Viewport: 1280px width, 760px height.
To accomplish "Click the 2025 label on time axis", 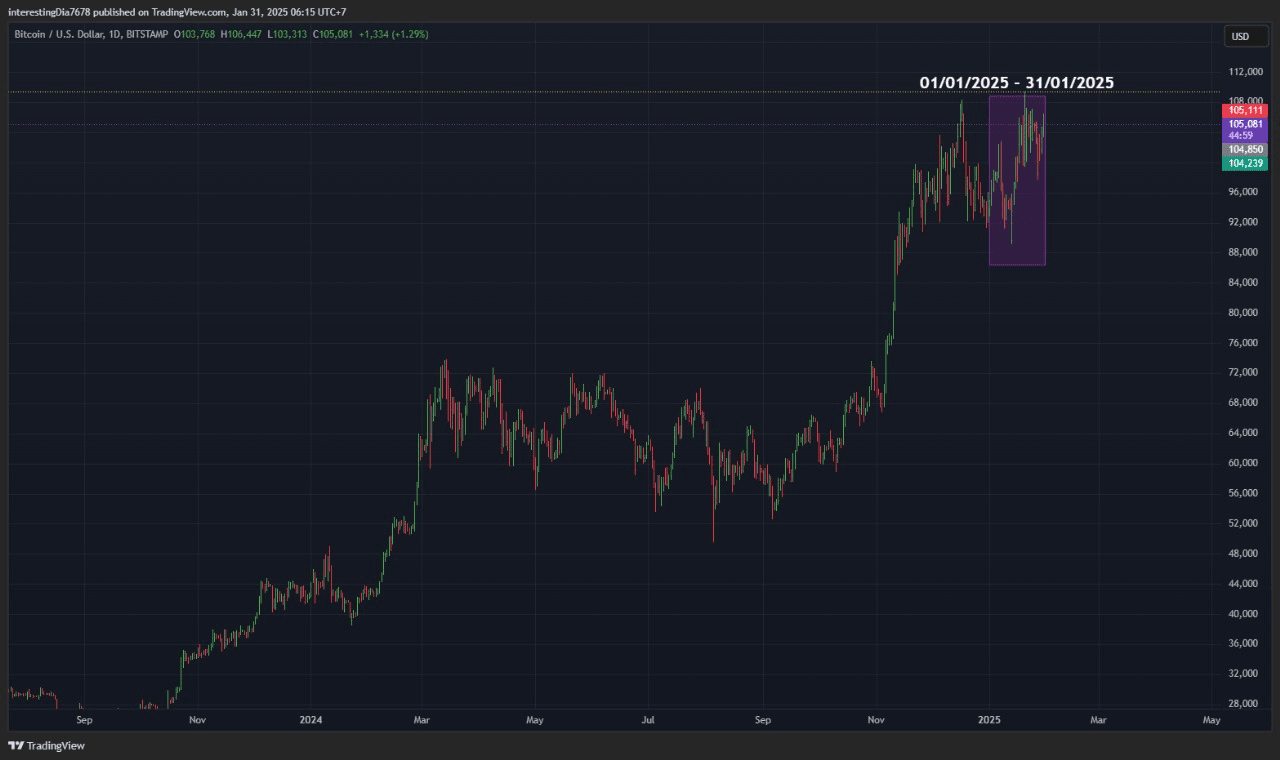I will click(x=989, y=719).
